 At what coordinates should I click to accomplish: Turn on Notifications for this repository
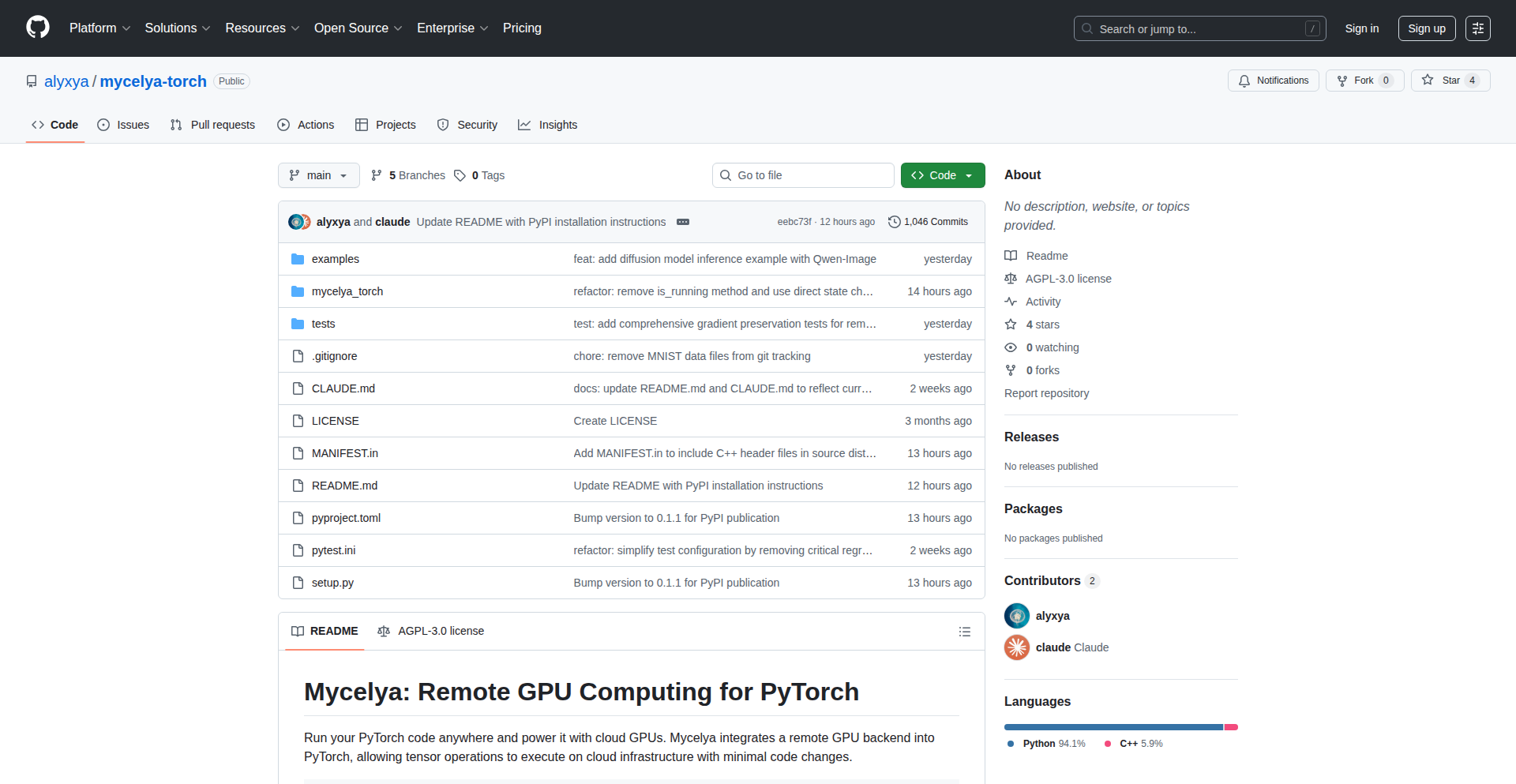click(1273, 81)
